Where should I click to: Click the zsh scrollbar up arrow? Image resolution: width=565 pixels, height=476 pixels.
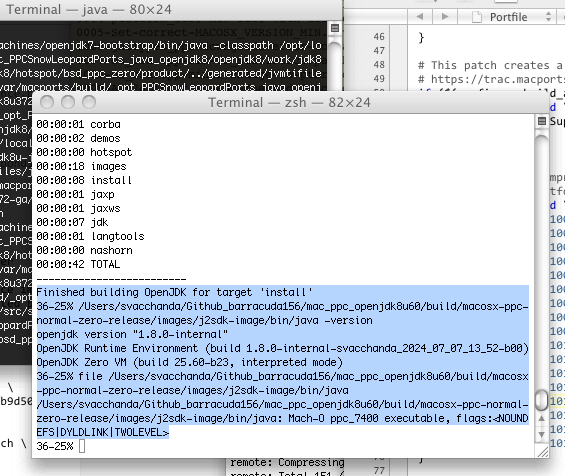coord(542,418)
